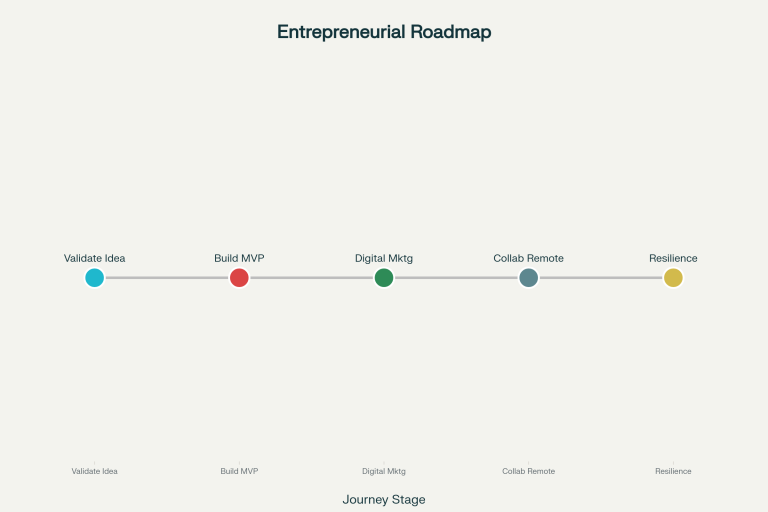The height and width of the screenshot is (512, 768).
Task: Click the Collab Remote label above the marker
Action: click(528, 258)
